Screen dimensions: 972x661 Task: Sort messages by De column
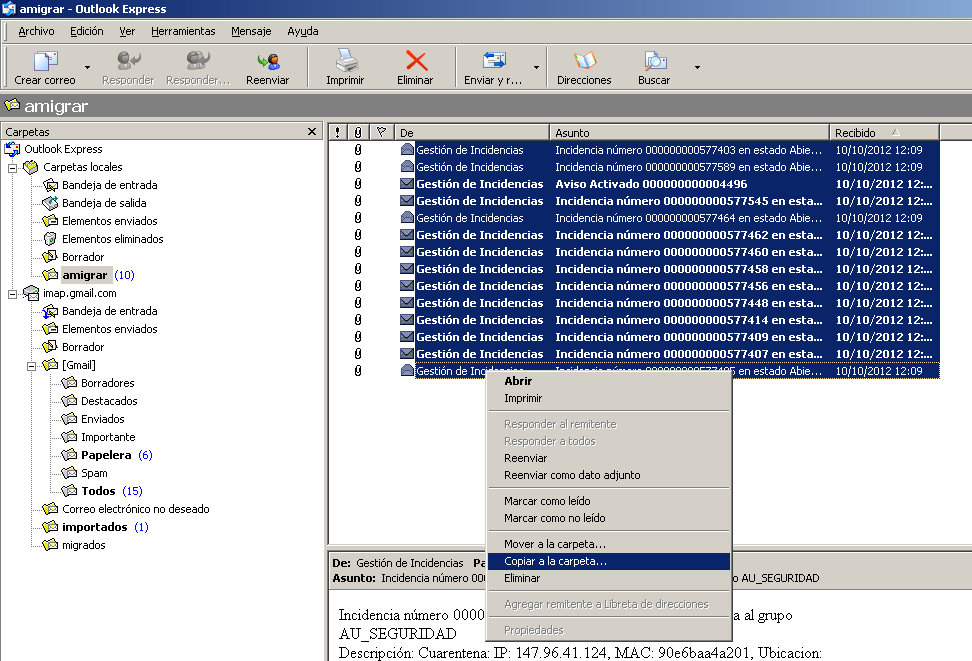[x=472, y=132]
